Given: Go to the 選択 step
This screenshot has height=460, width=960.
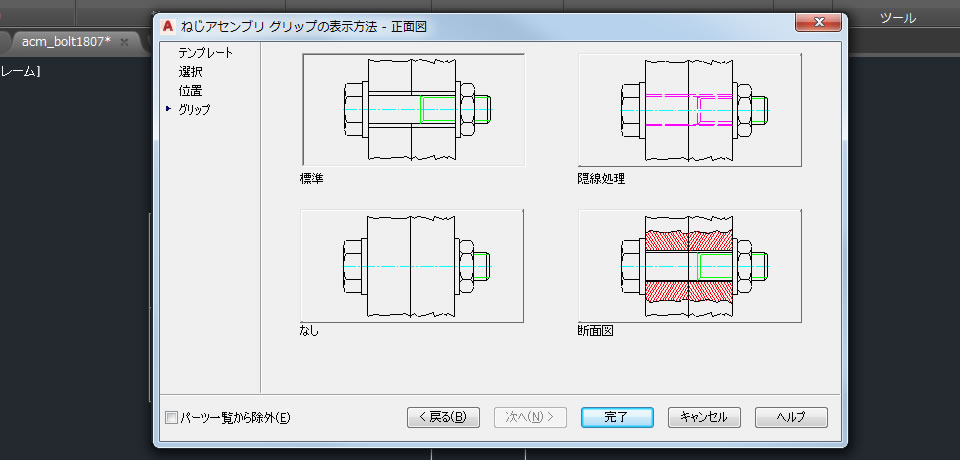Looking at the screenshot, I should [x=190, y=72].
